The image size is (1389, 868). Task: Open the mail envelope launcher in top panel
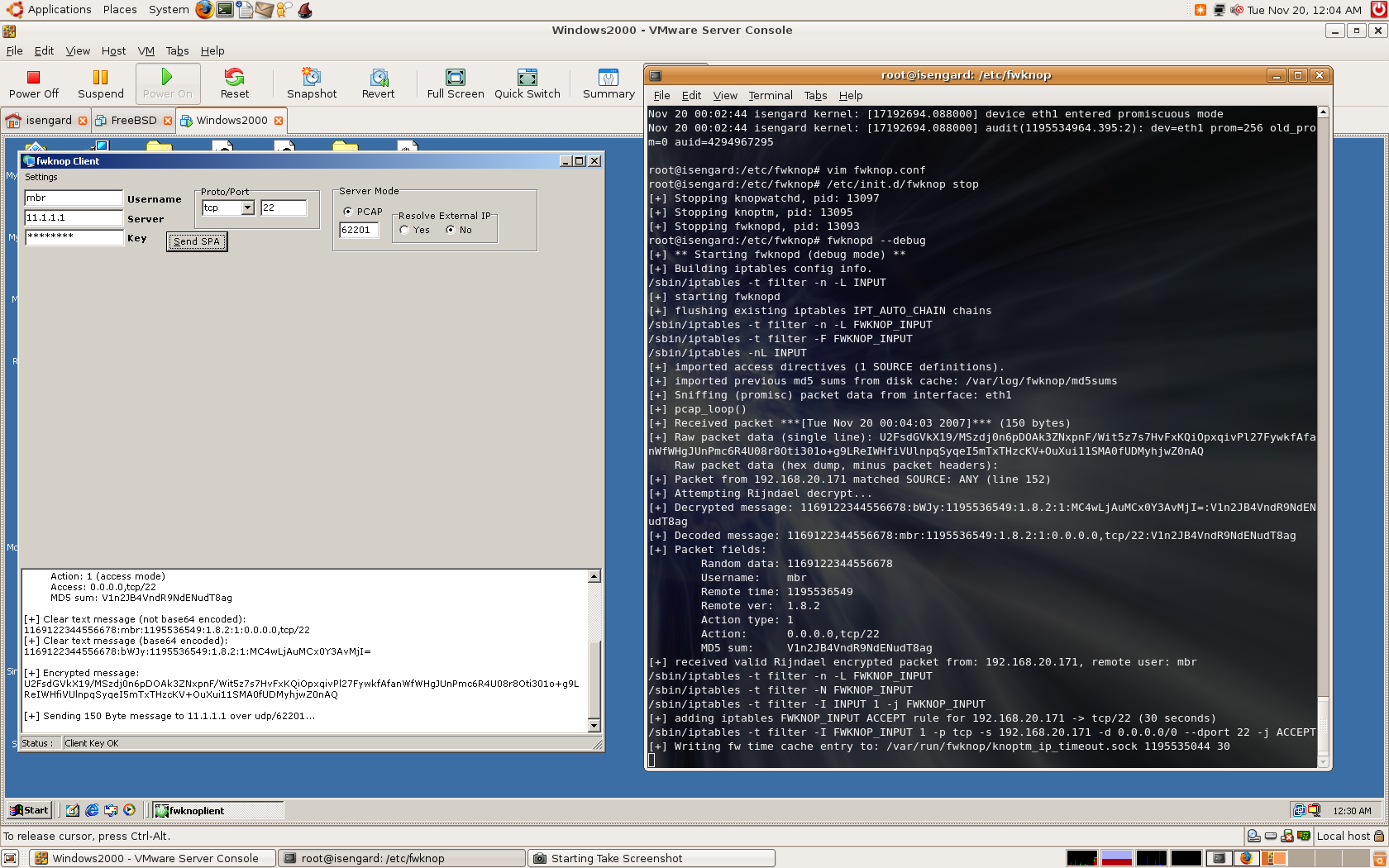264,10
